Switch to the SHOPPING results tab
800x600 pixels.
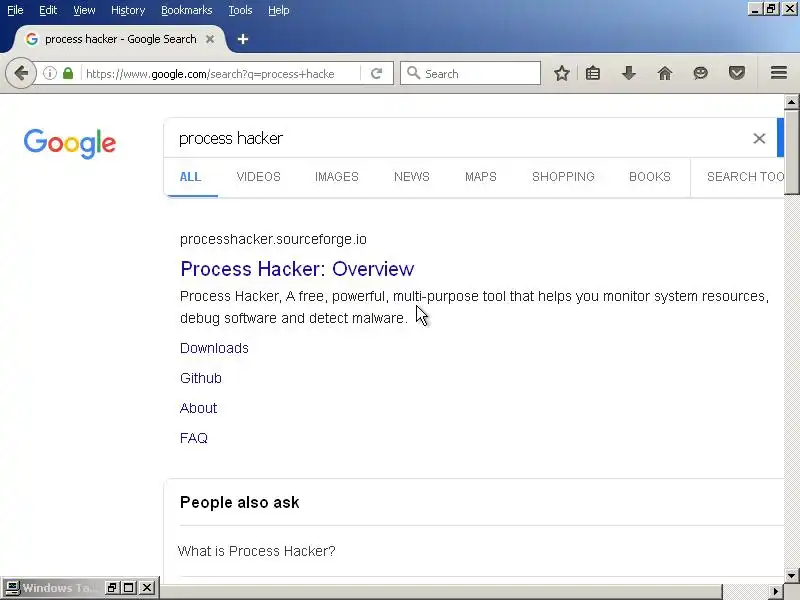(x=563, y=177)
